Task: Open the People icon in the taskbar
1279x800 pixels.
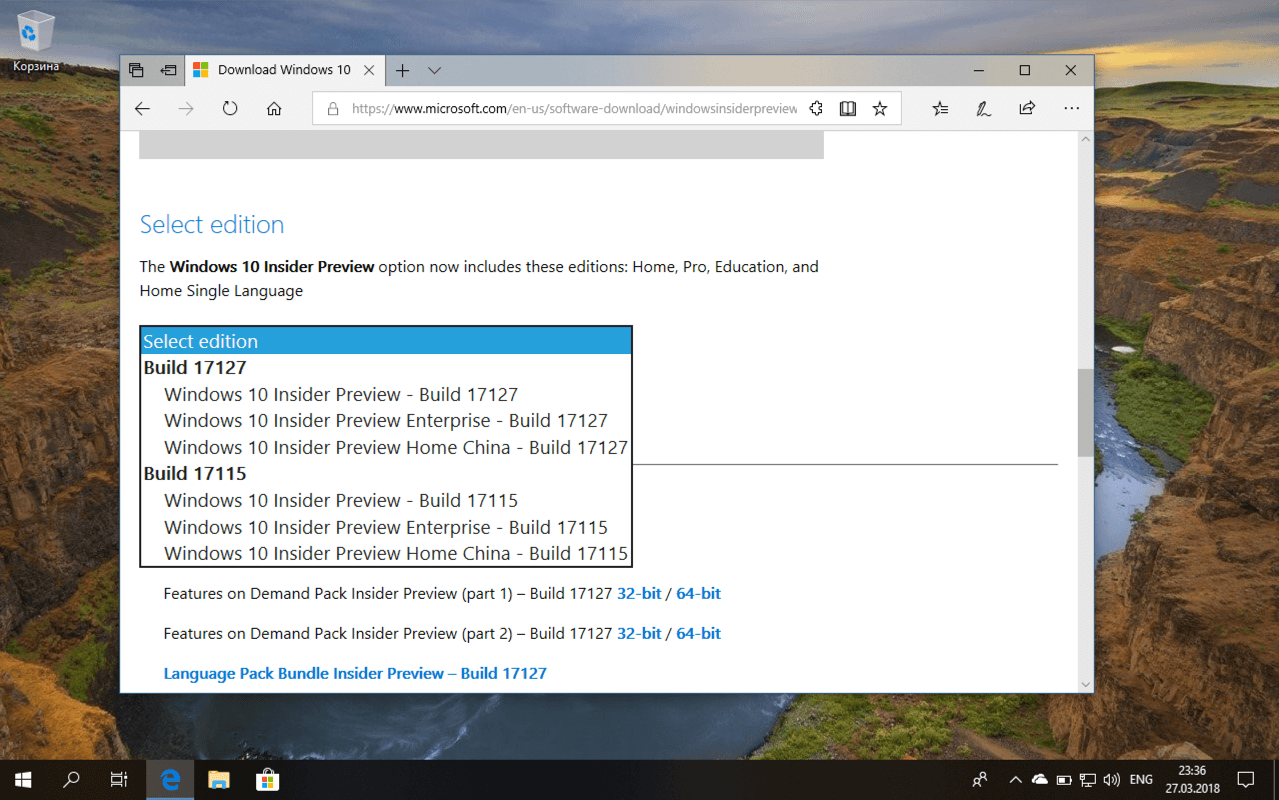Action: [979, 779]
